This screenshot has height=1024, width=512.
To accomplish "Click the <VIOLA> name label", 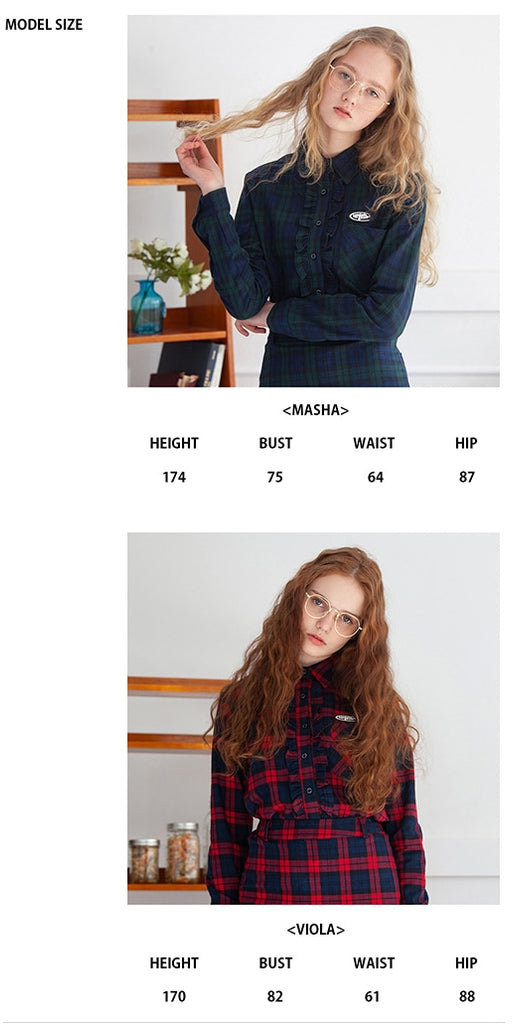I will [315, 929].
